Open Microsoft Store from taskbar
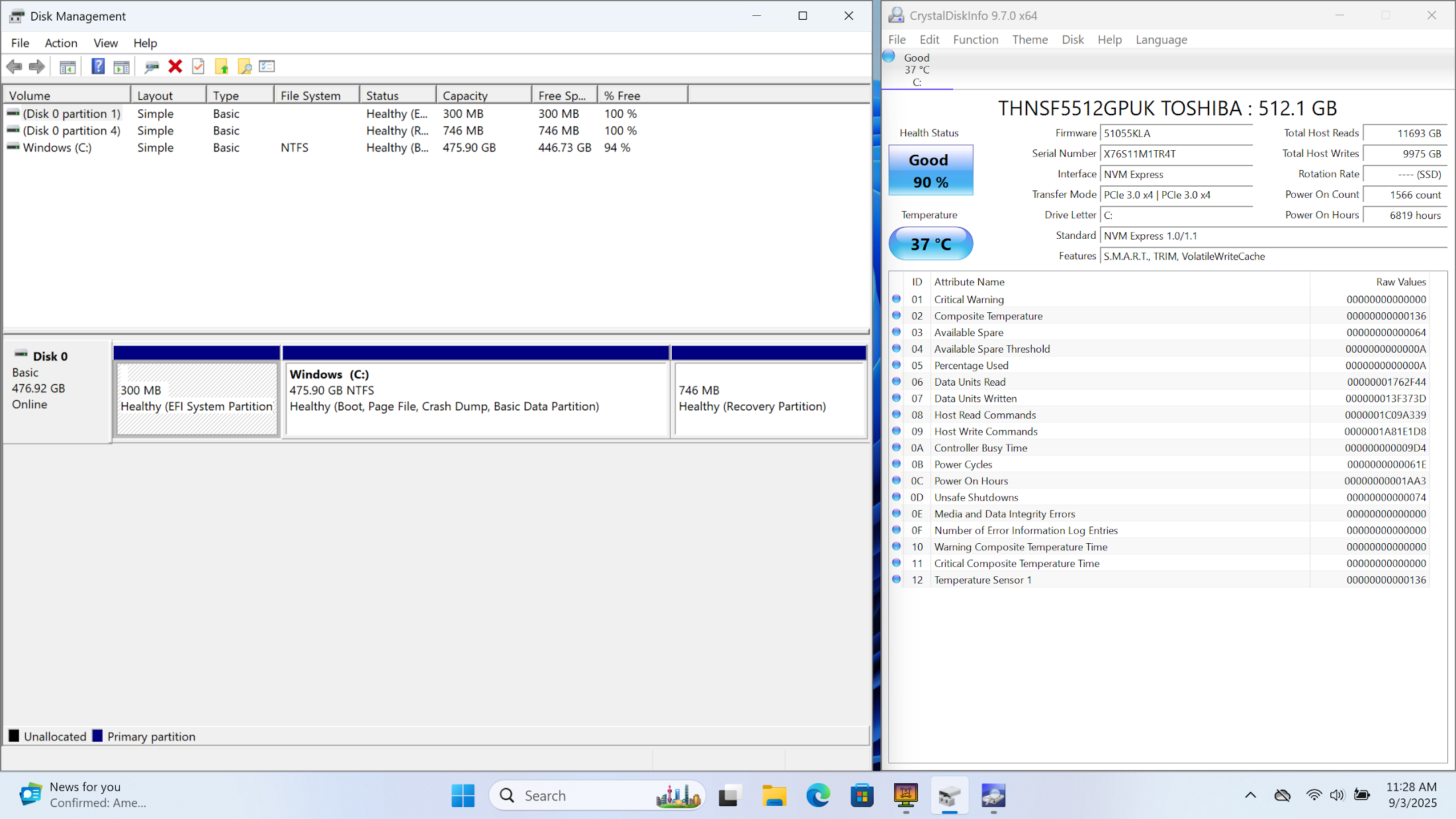 862,795
